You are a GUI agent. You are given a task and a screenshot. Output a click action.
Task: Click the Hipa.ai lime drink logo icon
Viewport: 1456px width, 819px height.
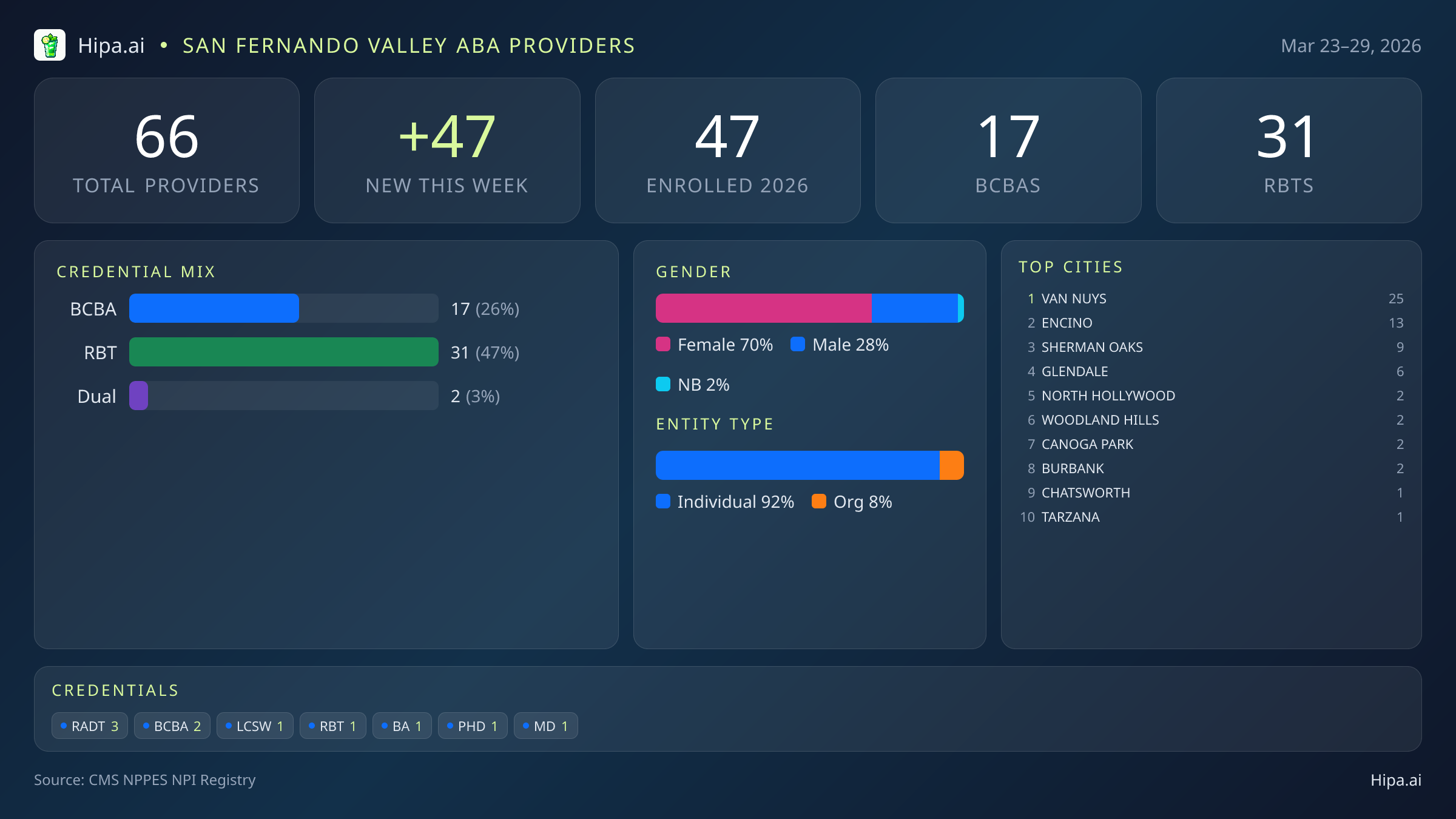coord(50,45)
